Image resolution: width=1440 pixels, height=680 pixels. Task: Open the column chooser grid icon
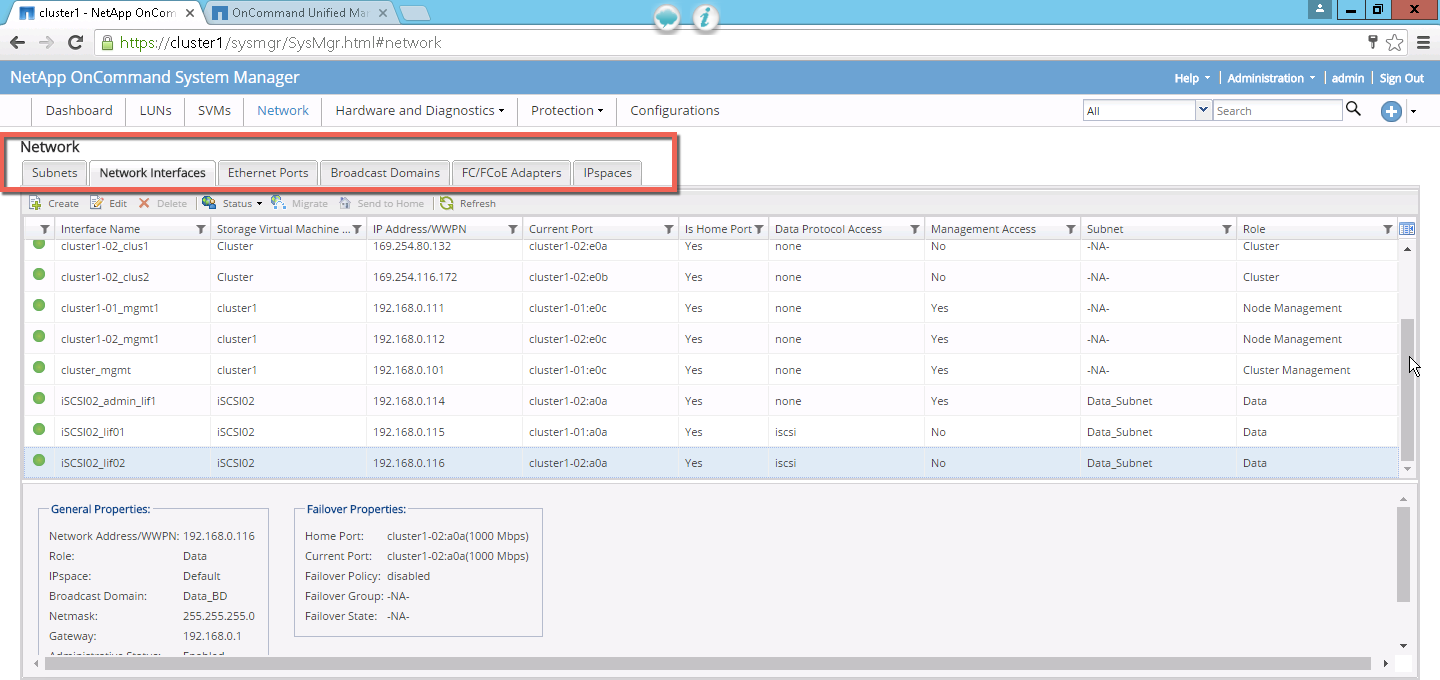tap(1407, 229)
